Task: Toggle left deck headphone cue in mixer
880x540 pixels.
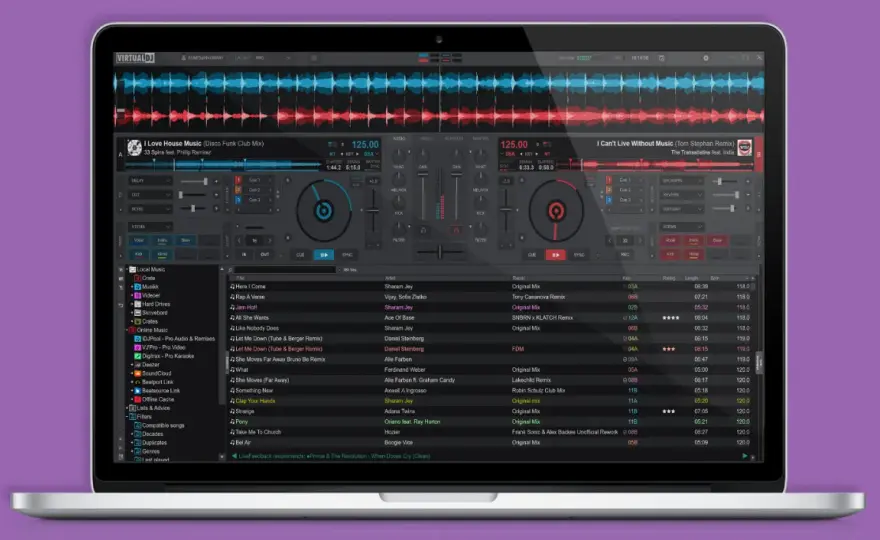Action: click(x=423, y=231)
